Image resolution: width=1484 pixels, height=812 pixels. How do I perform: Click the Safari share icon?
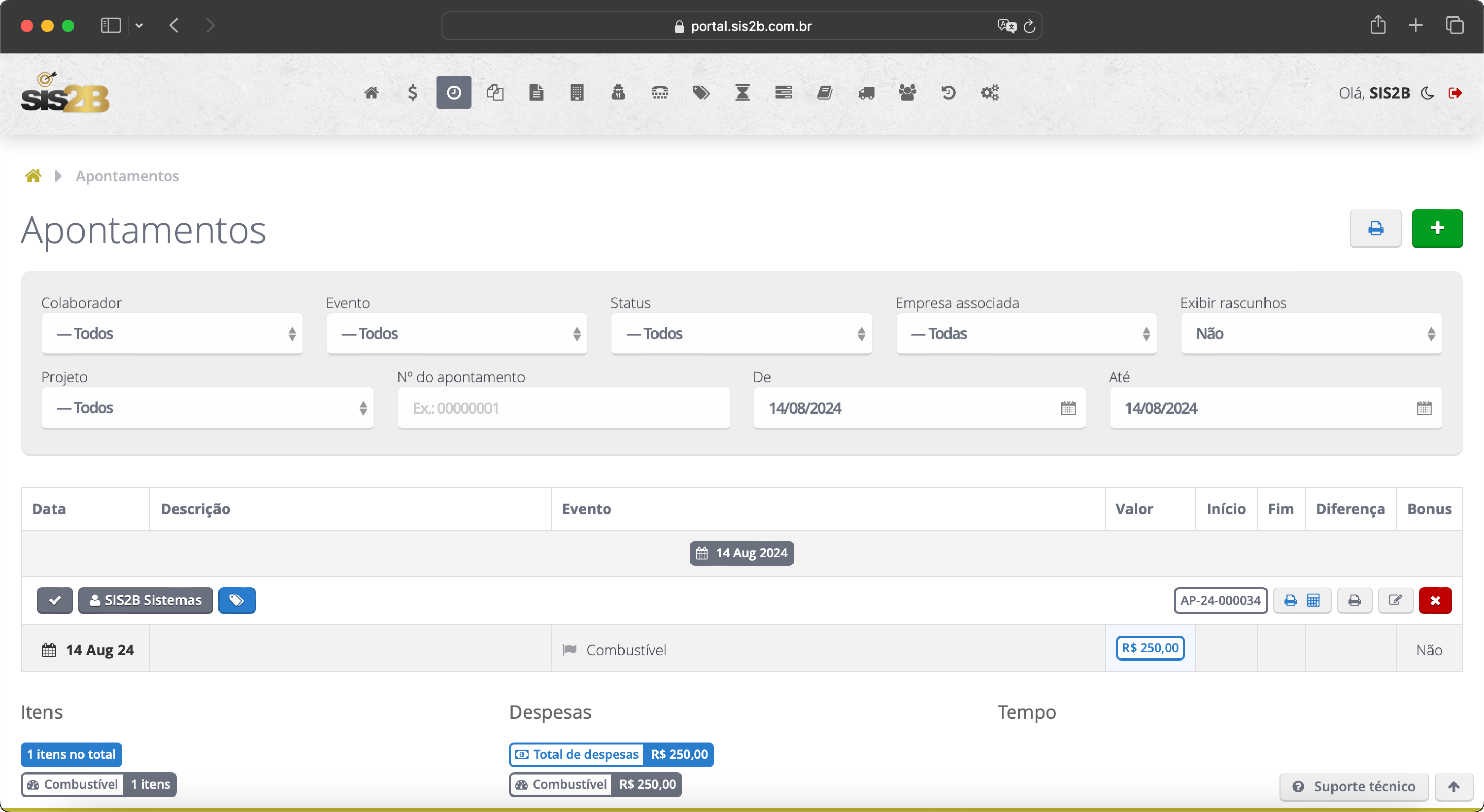click(1378, 25)
